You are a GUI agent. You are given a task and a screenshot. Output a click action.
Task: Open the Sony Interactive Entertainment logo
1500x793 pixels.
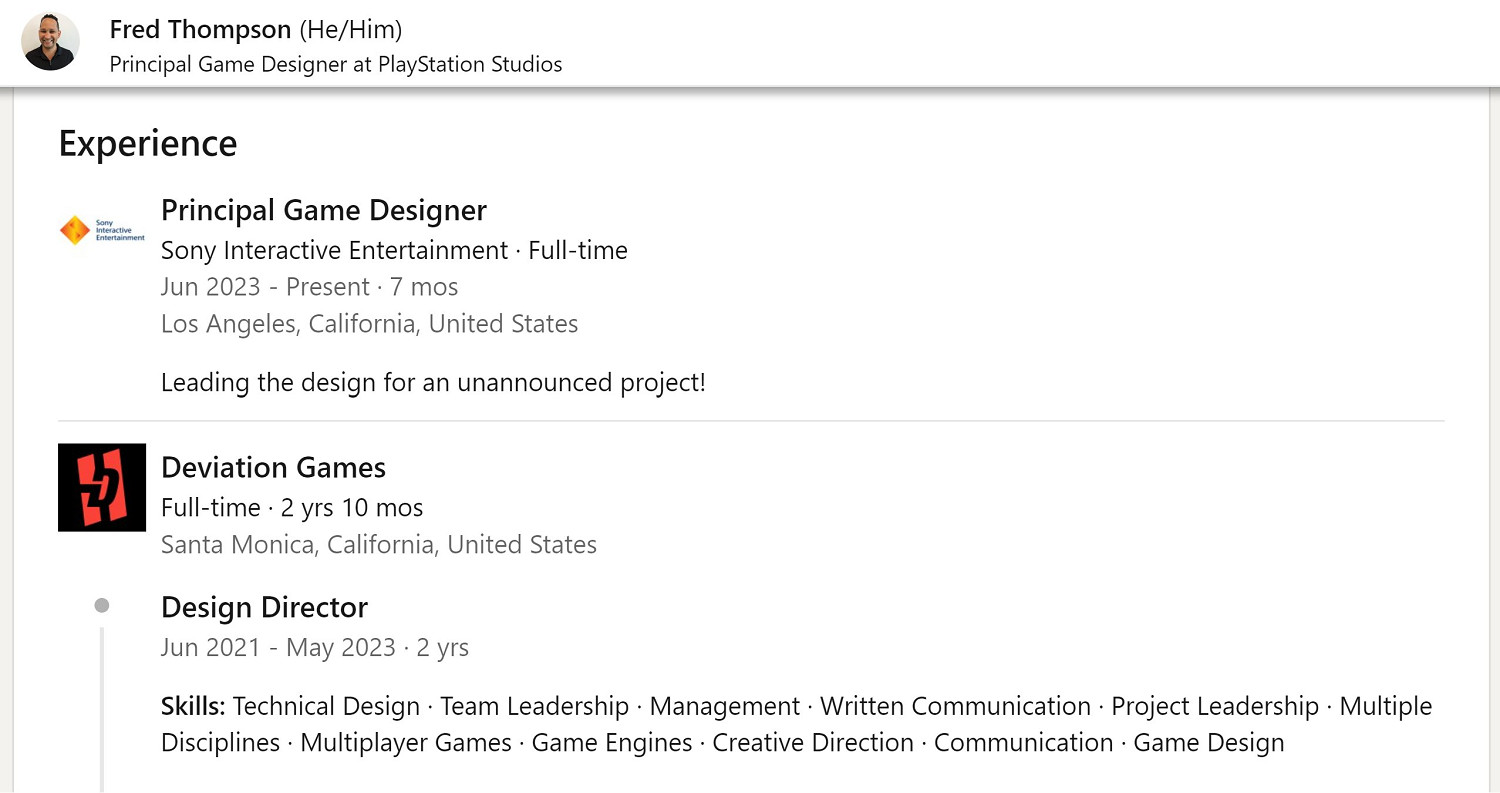pos(102,230)
